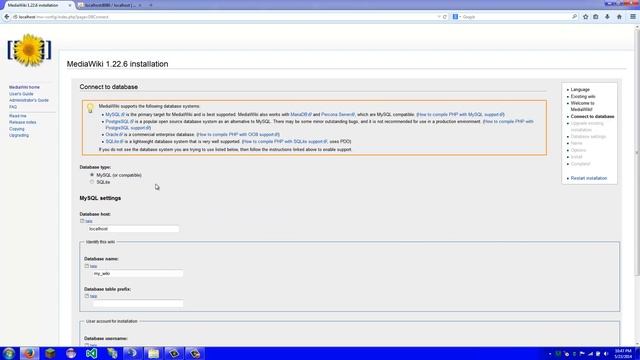Viewport: 640px width, 360px height.
Task: Switch to the second localhost tab
Action: [x=110, y=5]
